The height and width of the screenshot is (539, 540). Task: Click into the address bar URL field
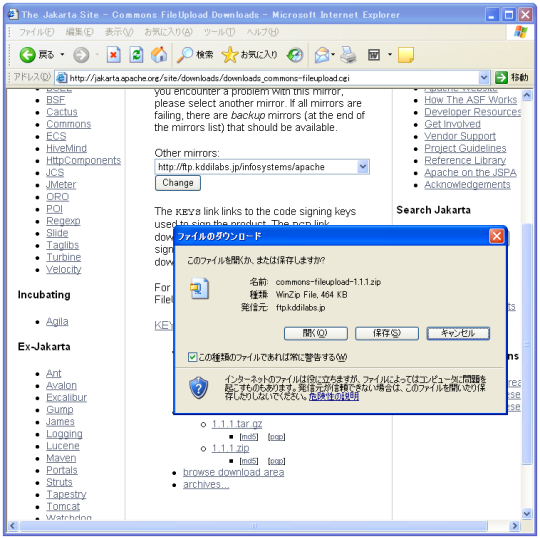[272, 78]
